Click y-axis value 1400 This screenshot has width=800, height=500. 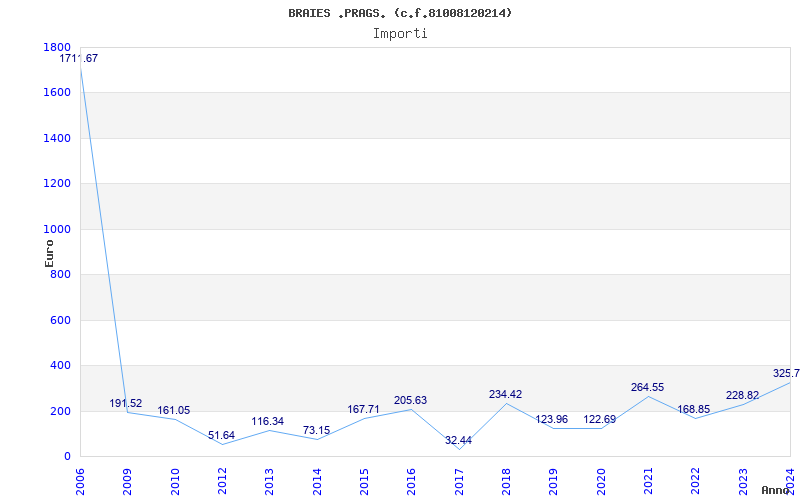[57, 138]
